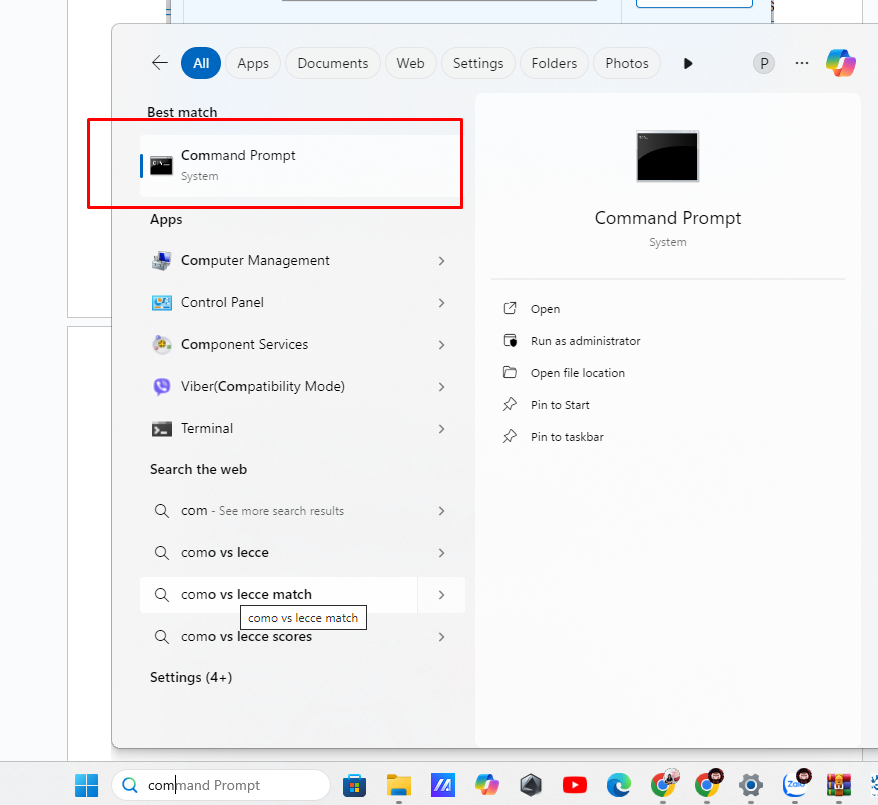Screen dimensions: 878x805
Task: Click the Windows Start button
Action: point(87,785)
